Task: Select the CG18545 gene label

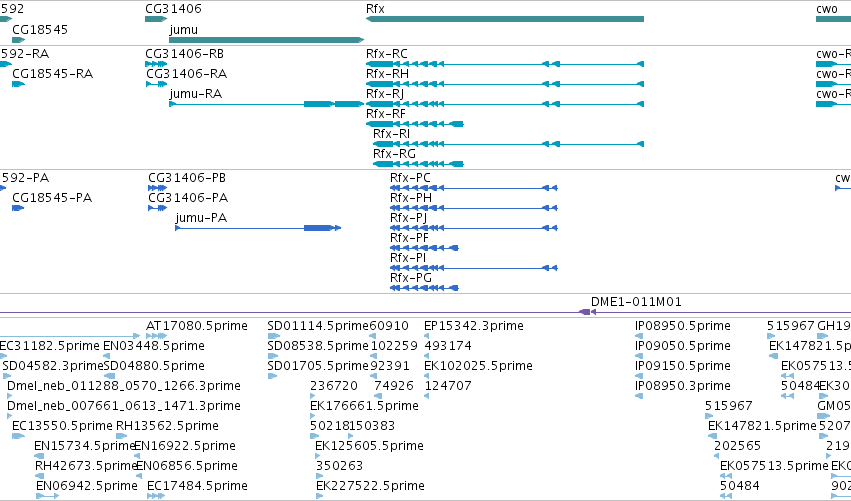Action: pos(40,29)
